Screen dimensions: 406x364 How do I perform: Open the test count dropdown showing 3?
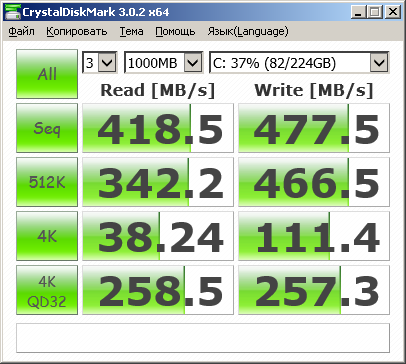click(100, 62)
